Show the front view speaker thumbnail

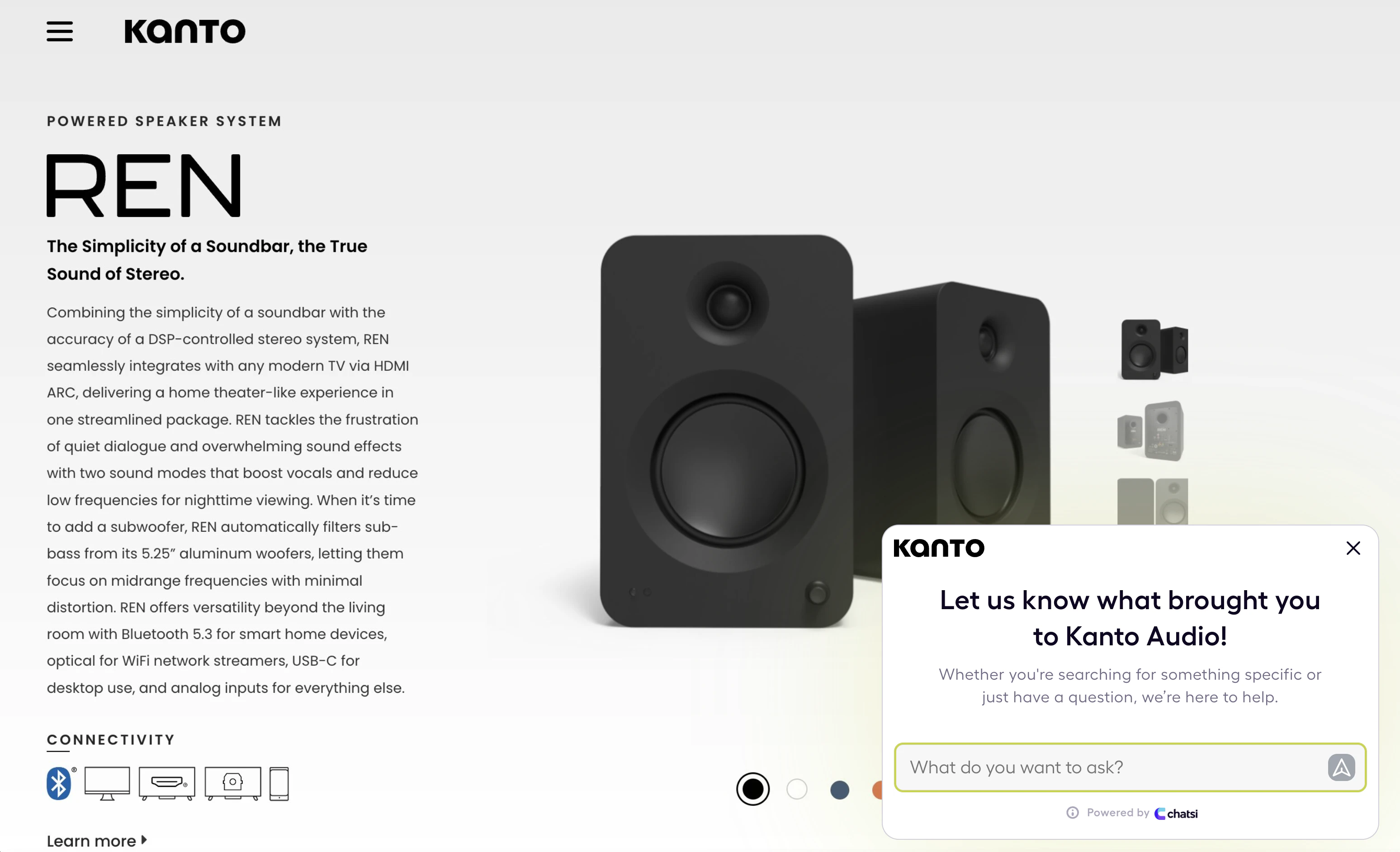1154,350
